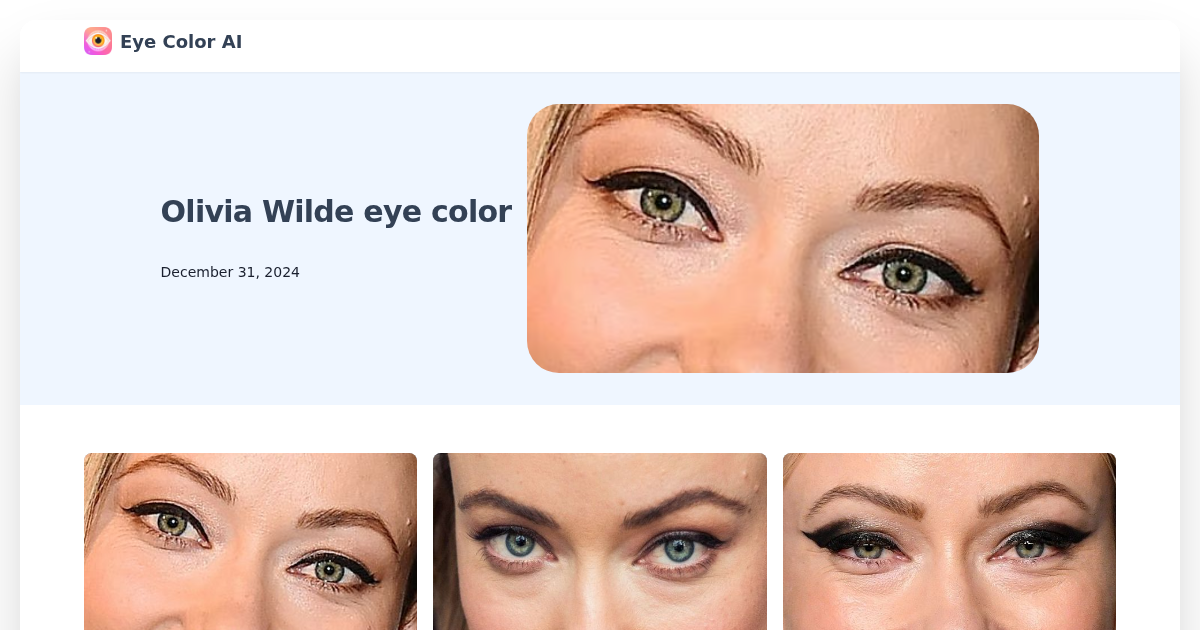Open the middle gallery thumbnail with blue eyes

tap(600, 541)
